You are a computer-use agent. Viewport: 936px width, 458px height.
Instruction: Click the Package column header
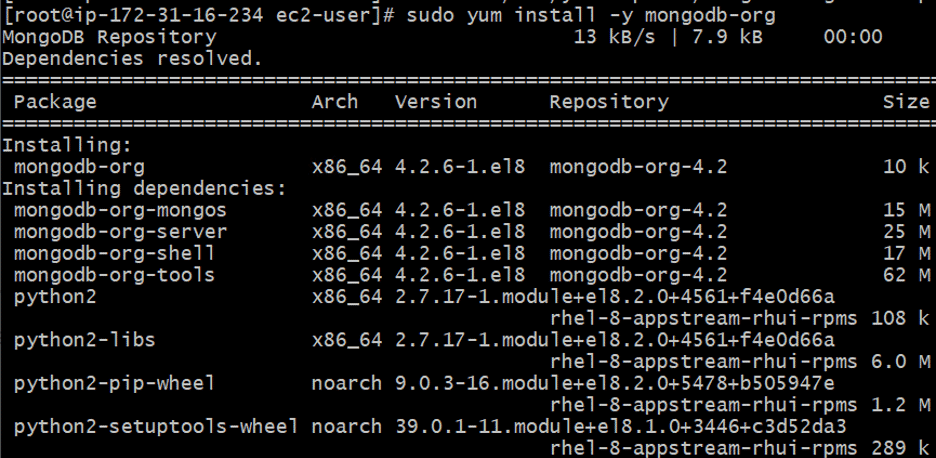(55, 102)
